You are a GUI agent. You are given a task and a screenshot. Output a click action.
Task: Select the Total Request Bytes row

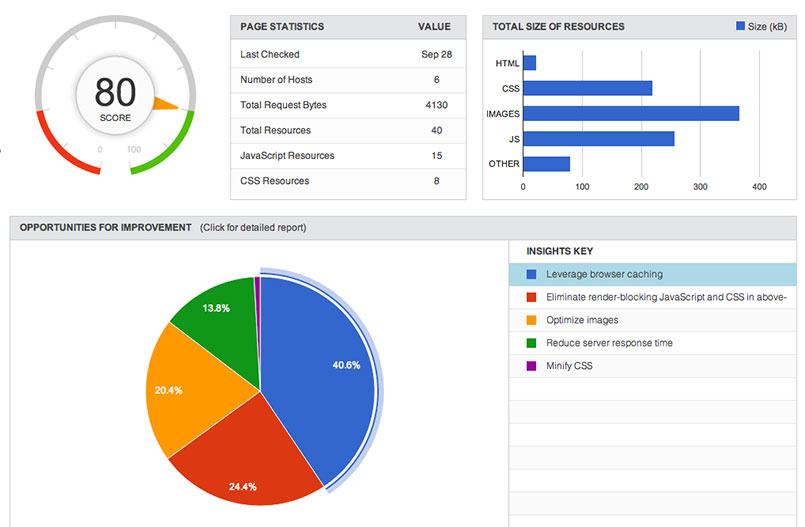click(x=347, y=105)
